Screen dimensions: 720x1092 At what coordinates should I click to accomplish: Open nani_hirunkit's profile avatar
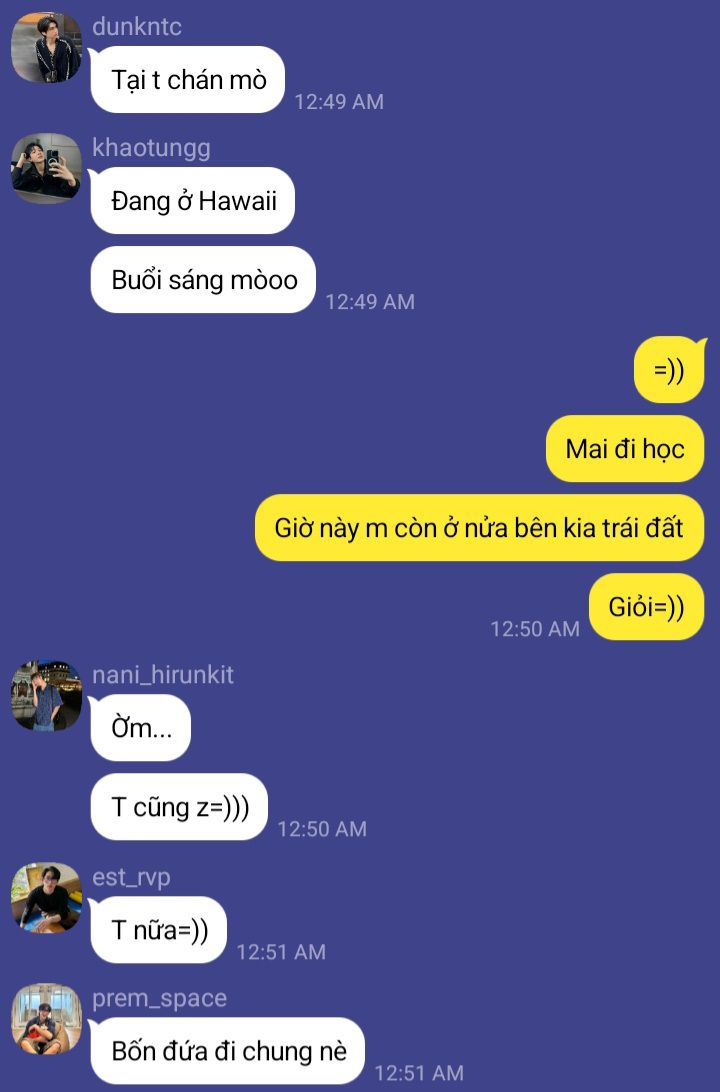[x=47, y=696]
